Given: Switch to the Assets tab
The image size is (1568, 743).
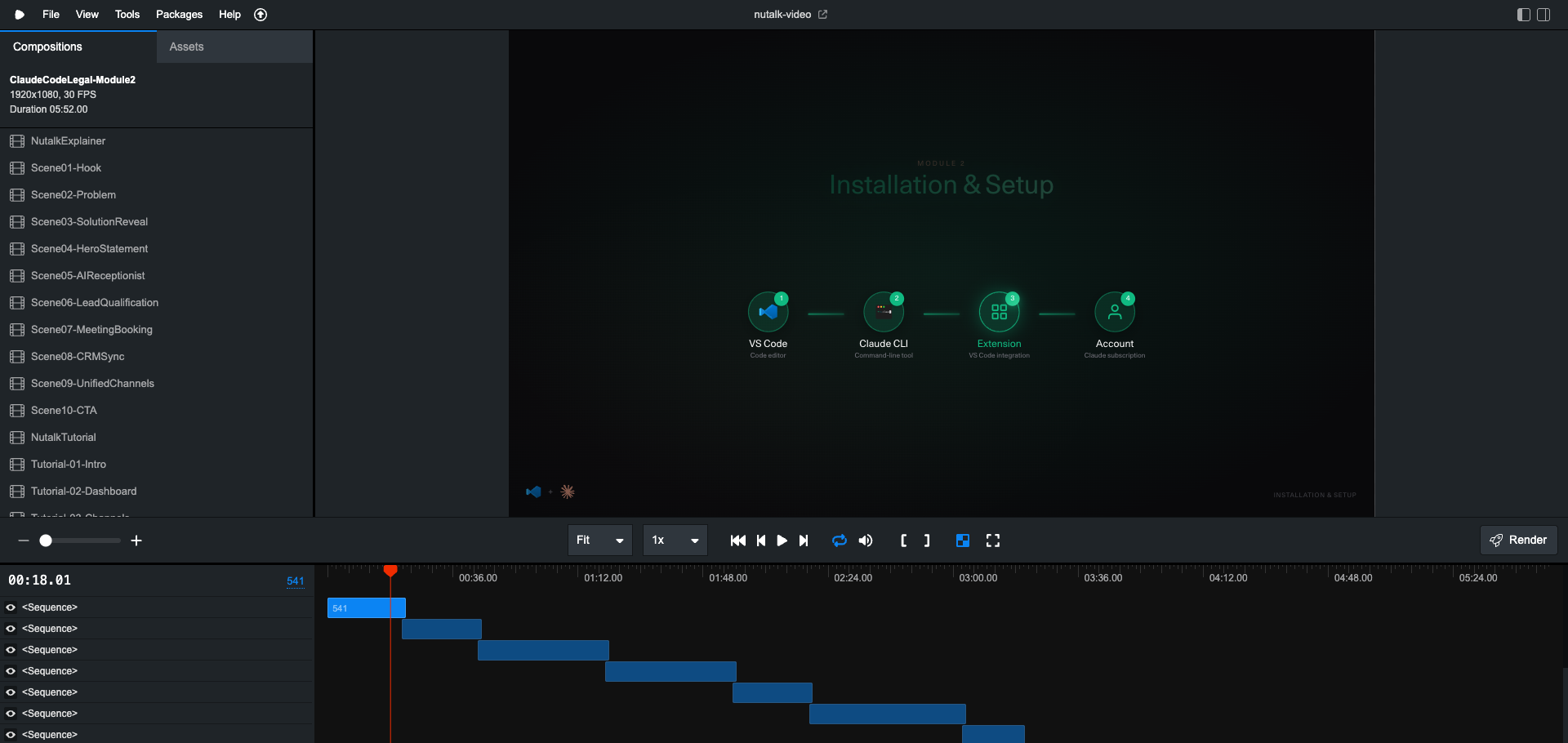Looking at the screenshot, I should coord(186,47).
